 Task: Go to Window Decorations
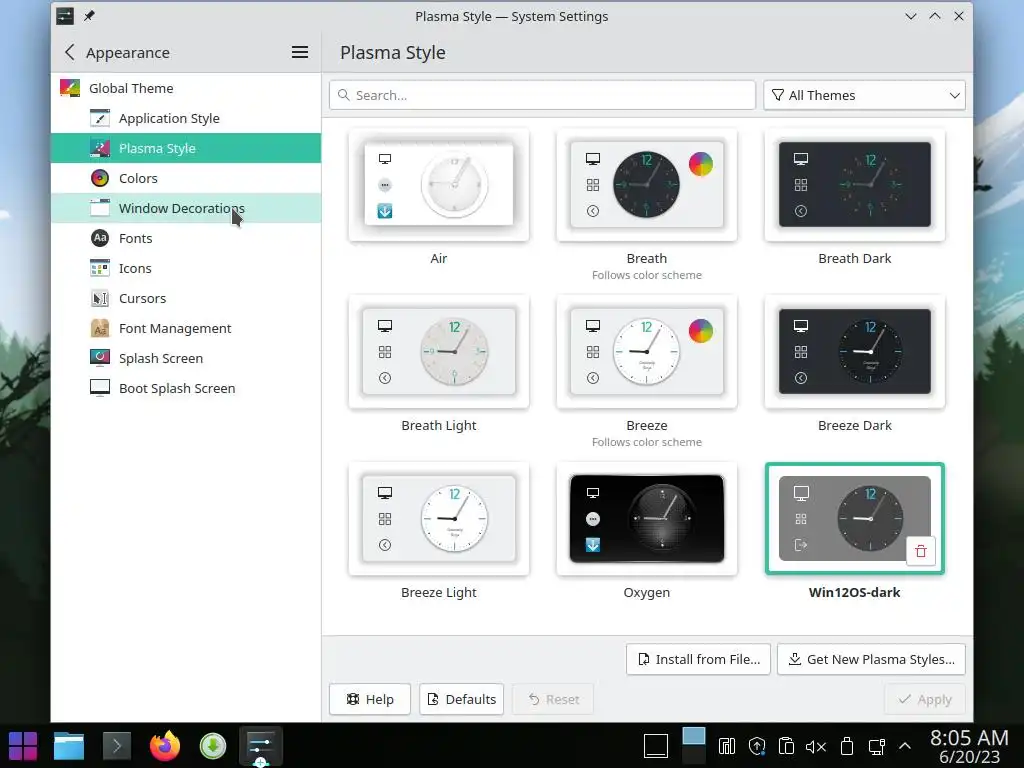click(185, 208)
